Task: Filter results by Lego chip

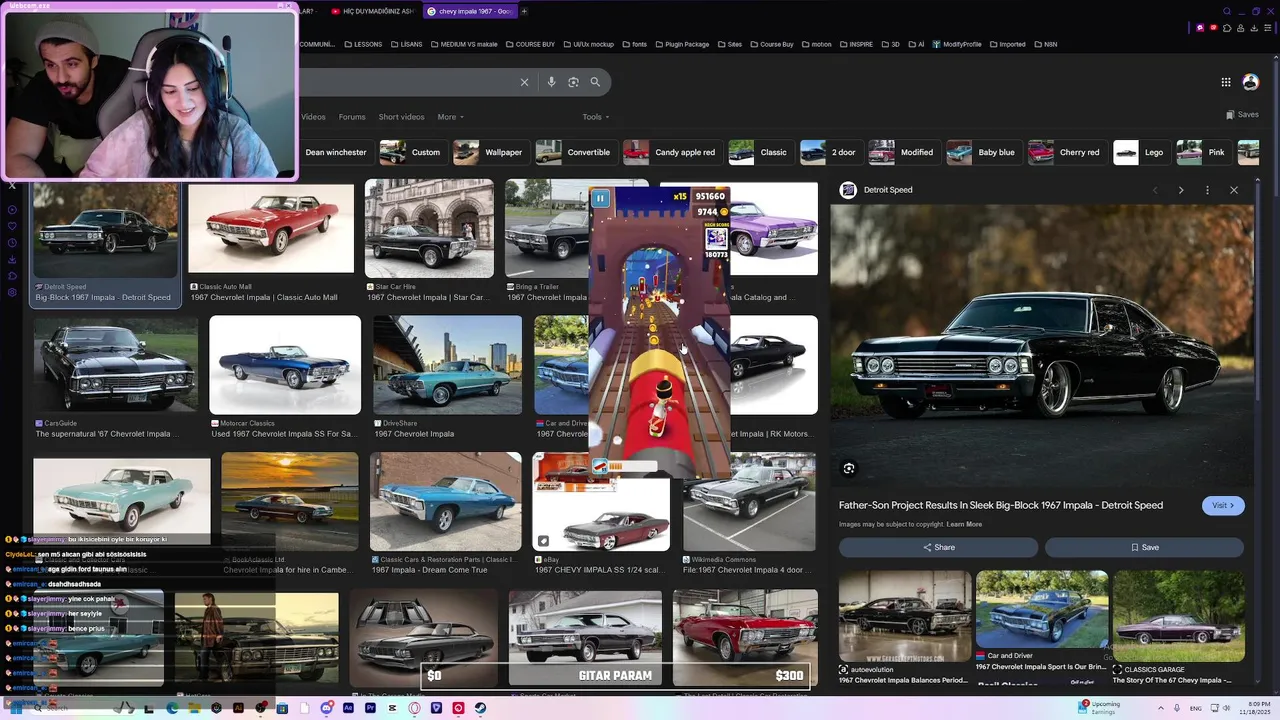Action: click(x=1141, y=152)
